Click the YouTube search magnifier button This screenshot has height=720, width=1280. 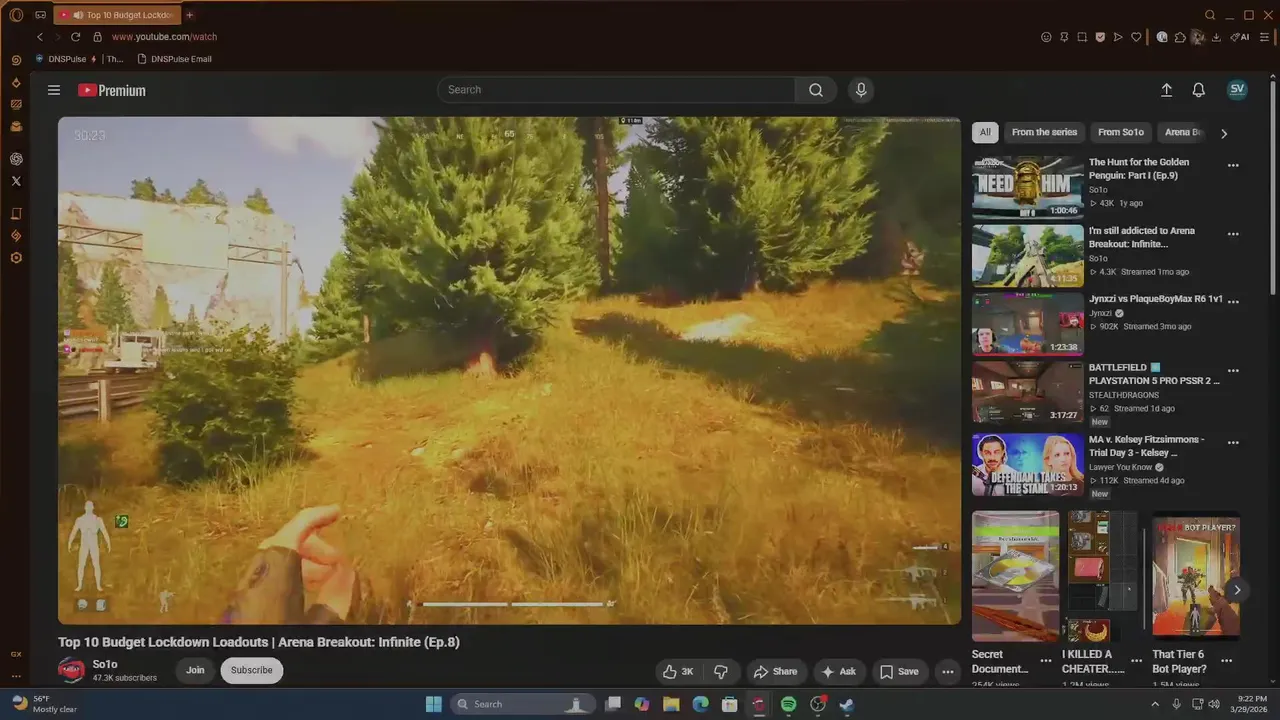816,90
